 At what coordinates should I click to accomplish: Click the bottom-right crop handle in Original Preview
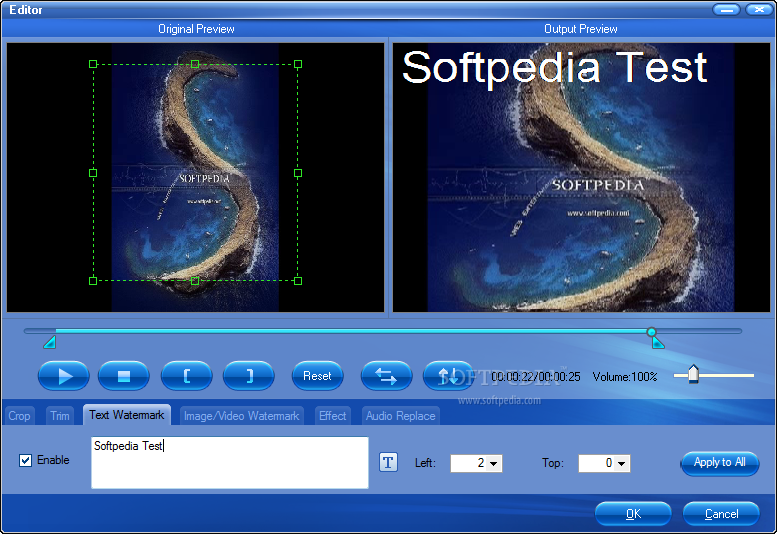[298, 281]
